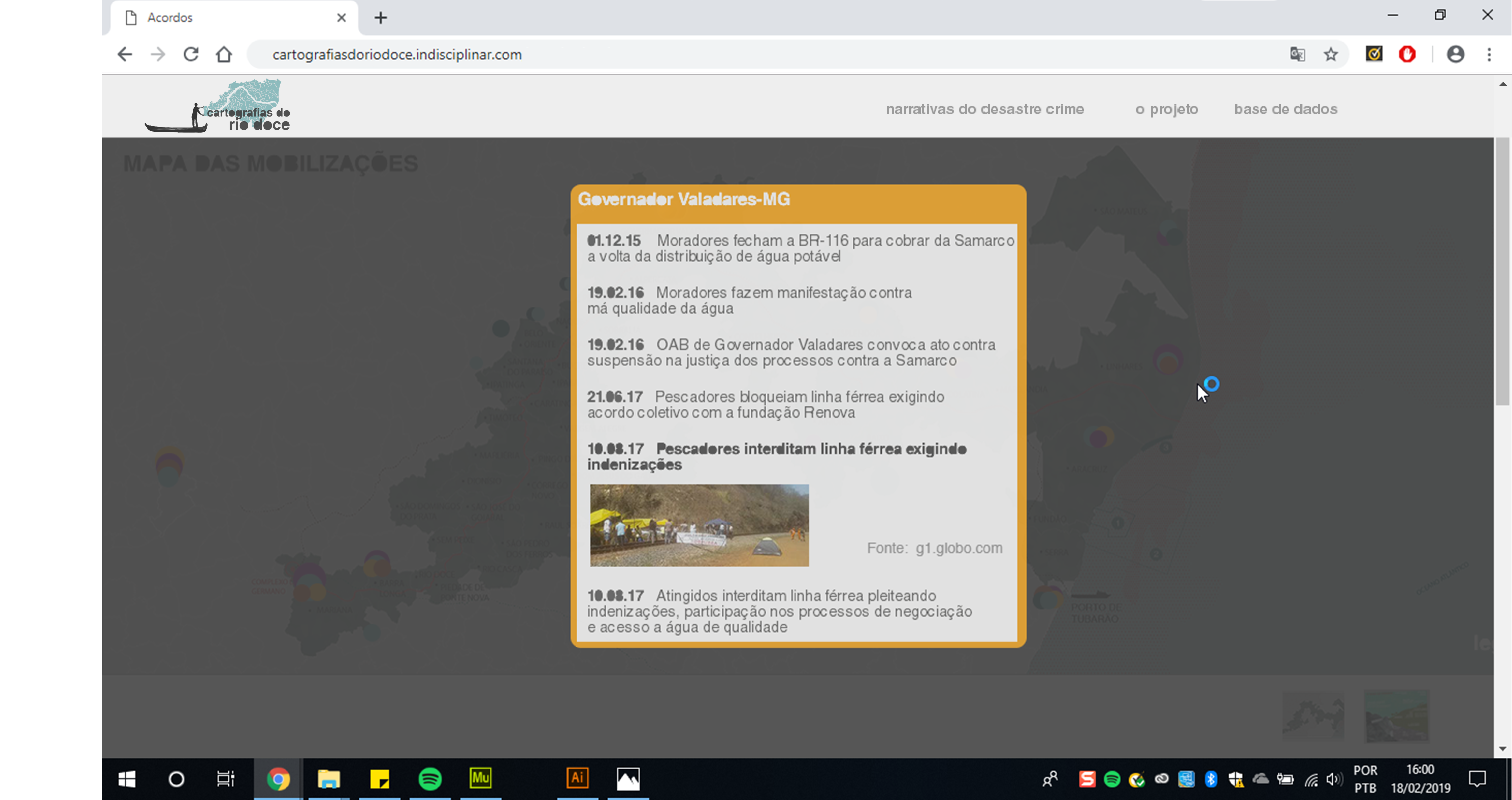Open the translate page icon
1512x800 pixels.
coord(1297,54)
